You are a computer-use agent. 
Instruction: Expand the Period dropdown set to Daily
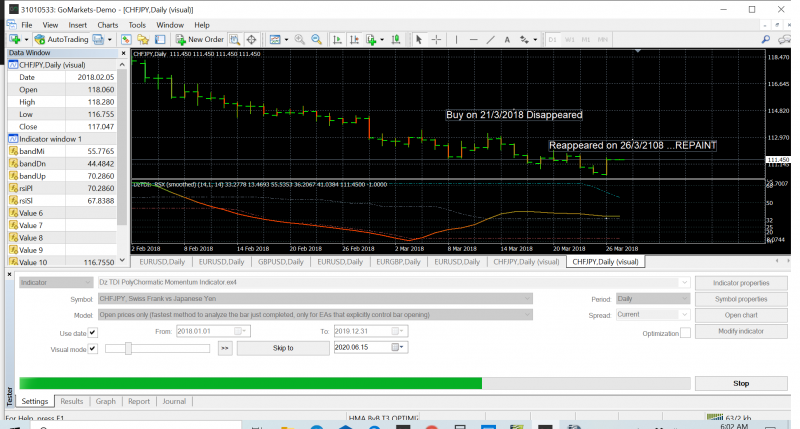click(685, 298)
